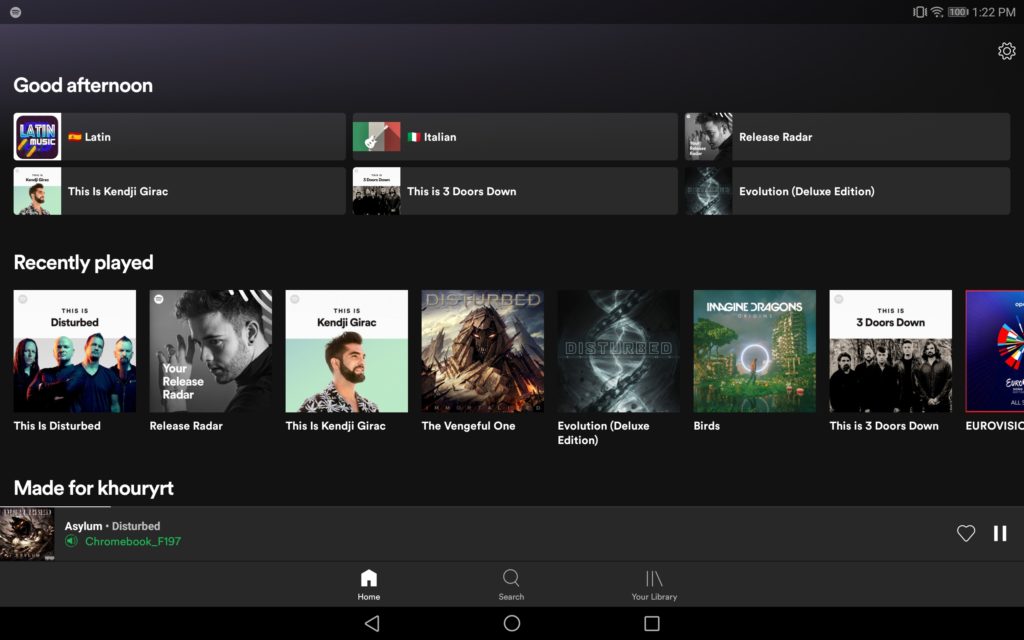Open Spotify settings gear icon
This screenshot has width=1024, height=640.
[x=1006, y=51]
